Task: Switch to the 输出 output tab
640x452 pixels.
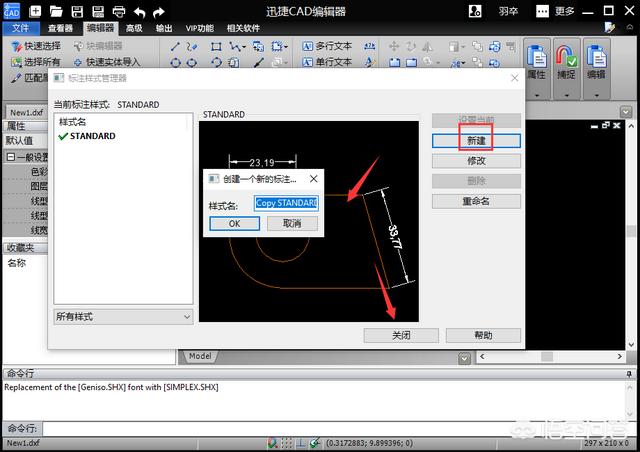Action: pyautogui.click(x=164, y=28)
